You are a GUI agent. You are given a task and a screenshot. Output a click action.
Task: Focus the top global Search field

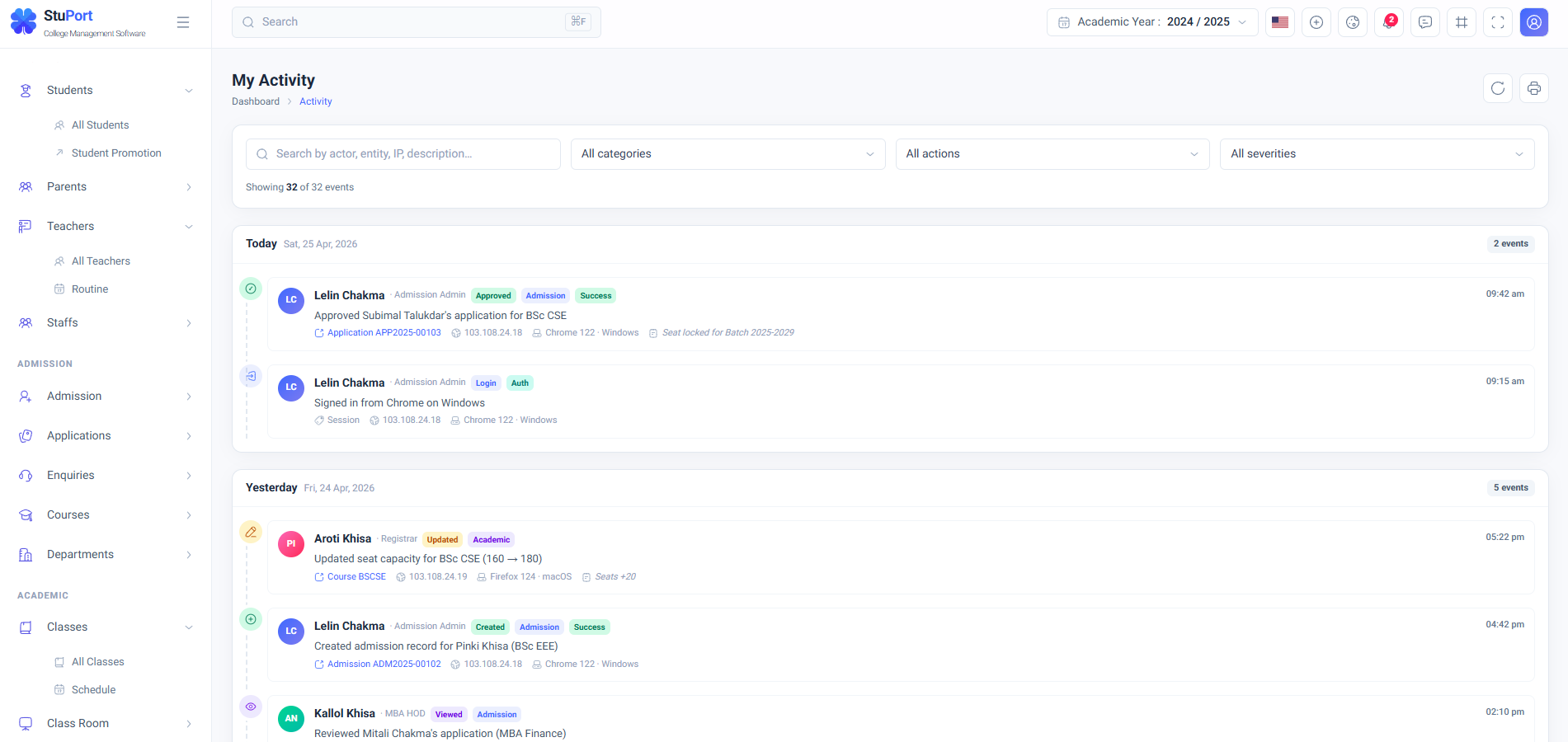click(417, 22)
